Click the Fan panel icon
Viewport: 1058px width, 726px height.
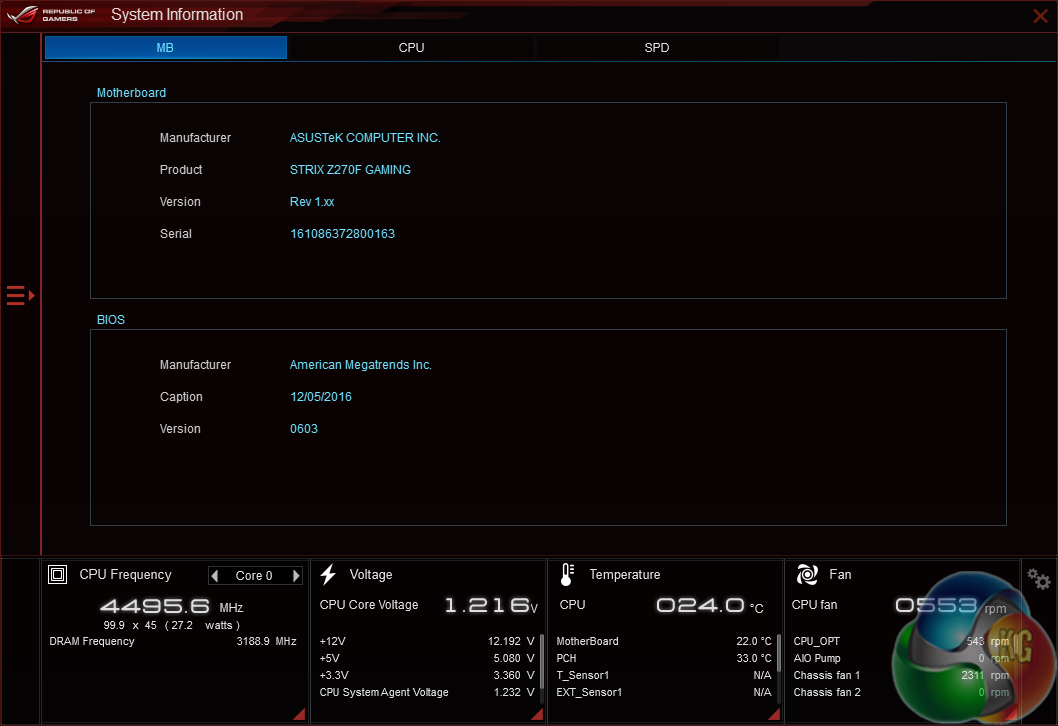pos(807,575)
